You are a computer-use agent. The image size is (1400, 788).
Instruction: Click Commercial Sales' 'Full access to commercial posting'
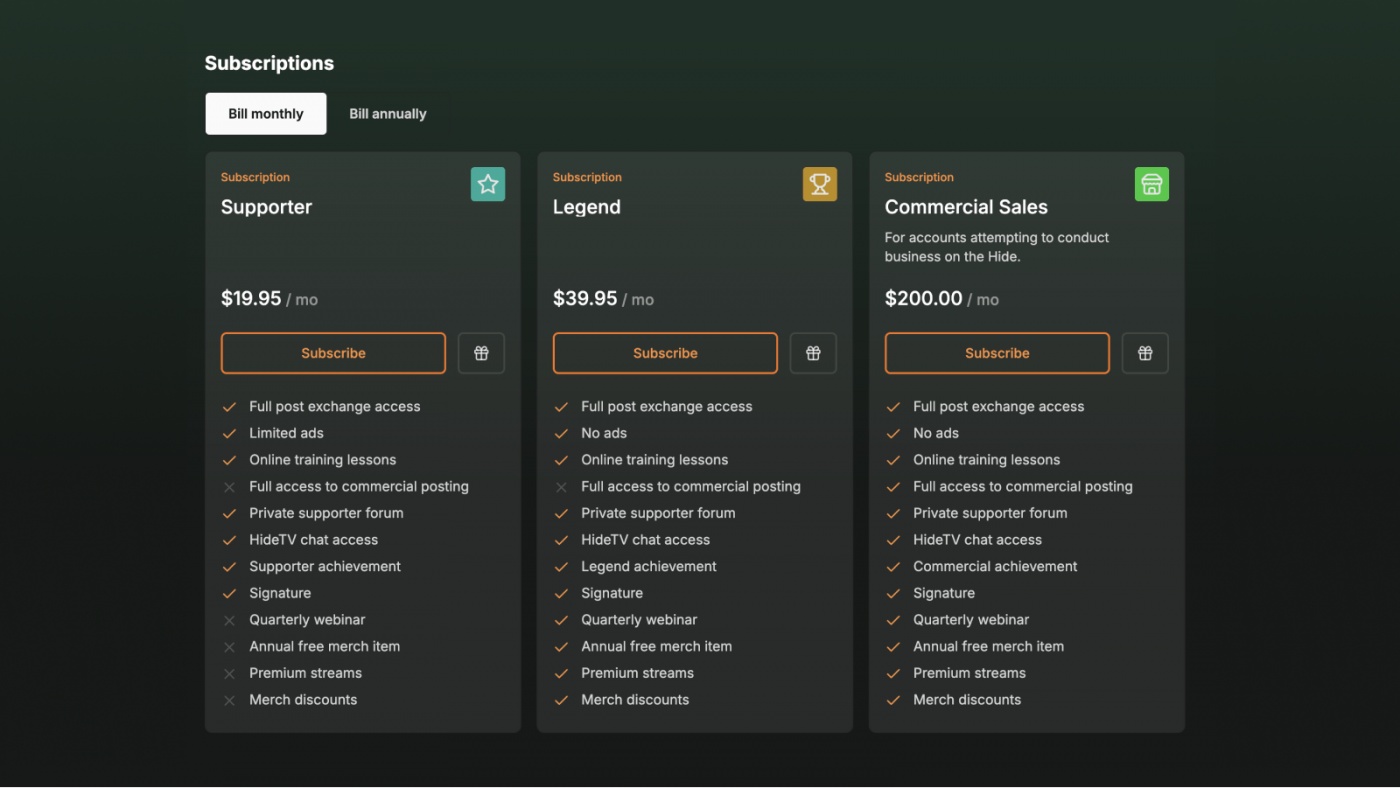click(x=1023, y=486)
